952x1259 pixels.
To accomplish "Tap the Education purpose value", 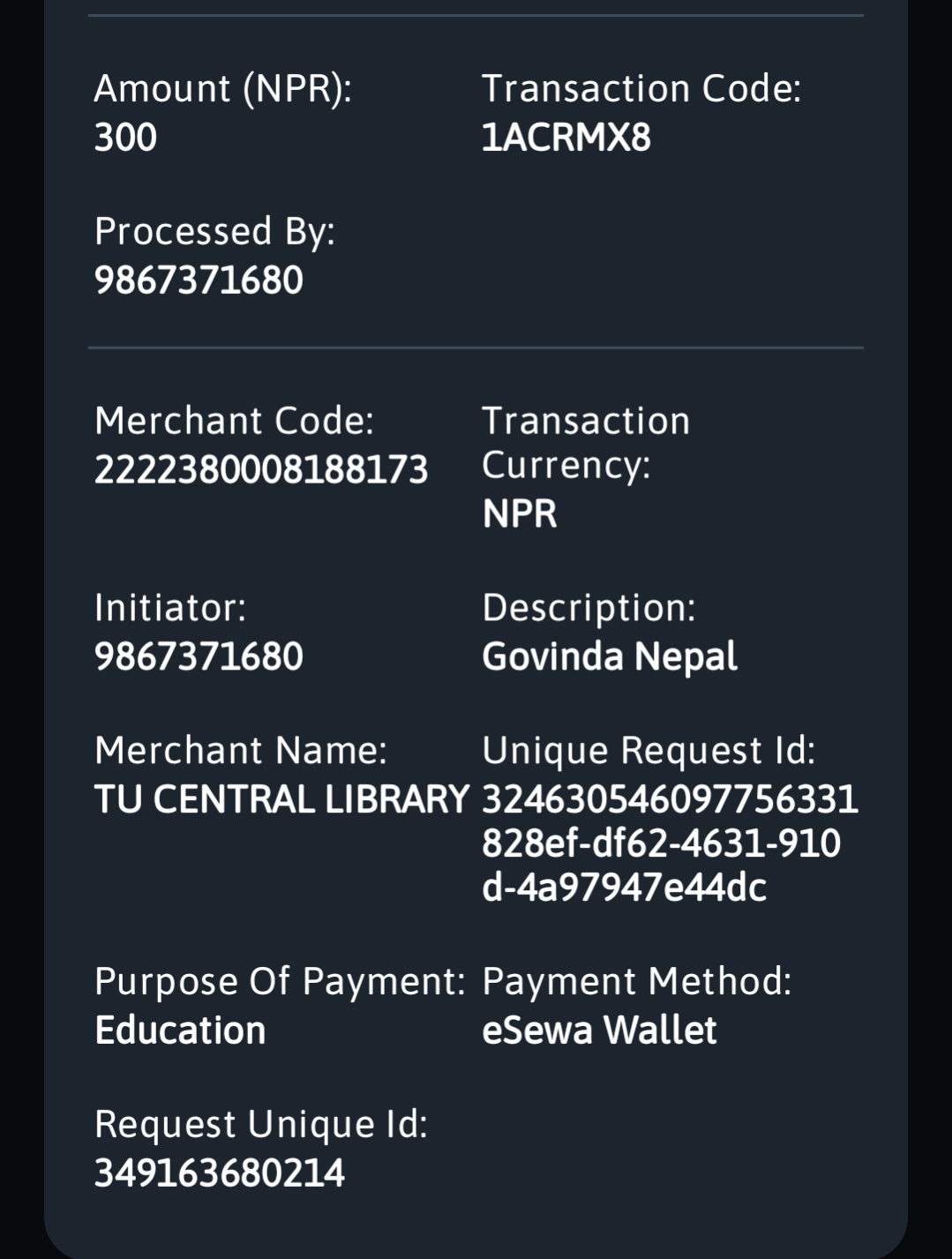I will [180, 1030].
